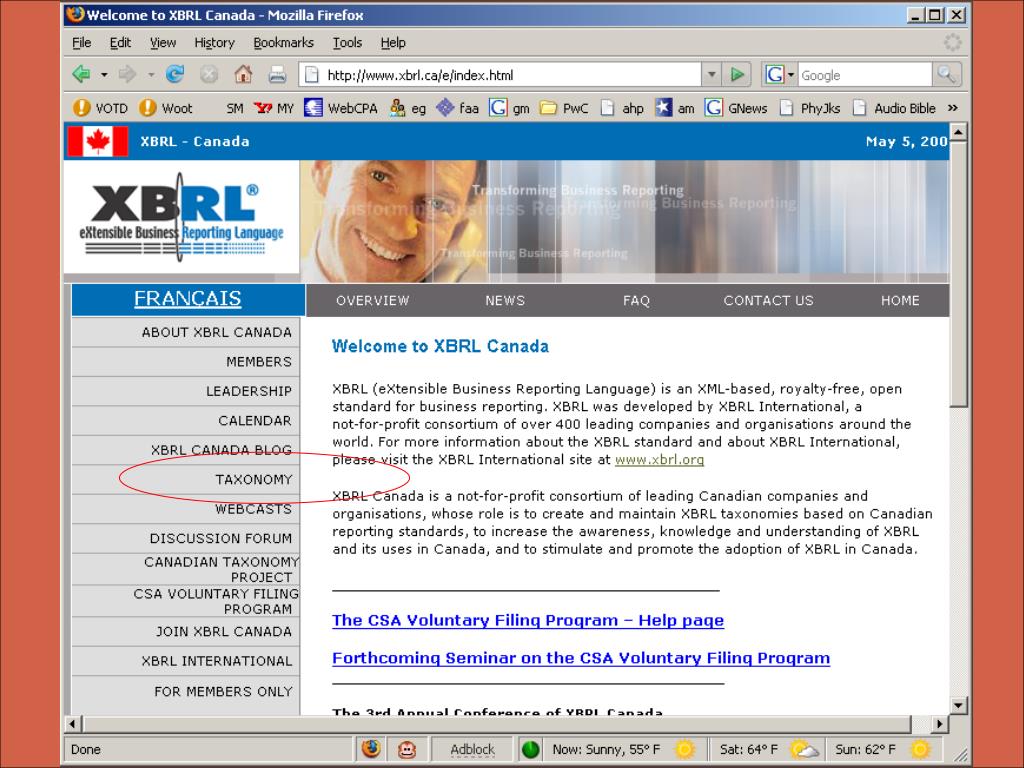Open the TAXONOMY sidebar link
Image resolution: width=1024 pixels, height=768 pixels.
click(185, 479)
